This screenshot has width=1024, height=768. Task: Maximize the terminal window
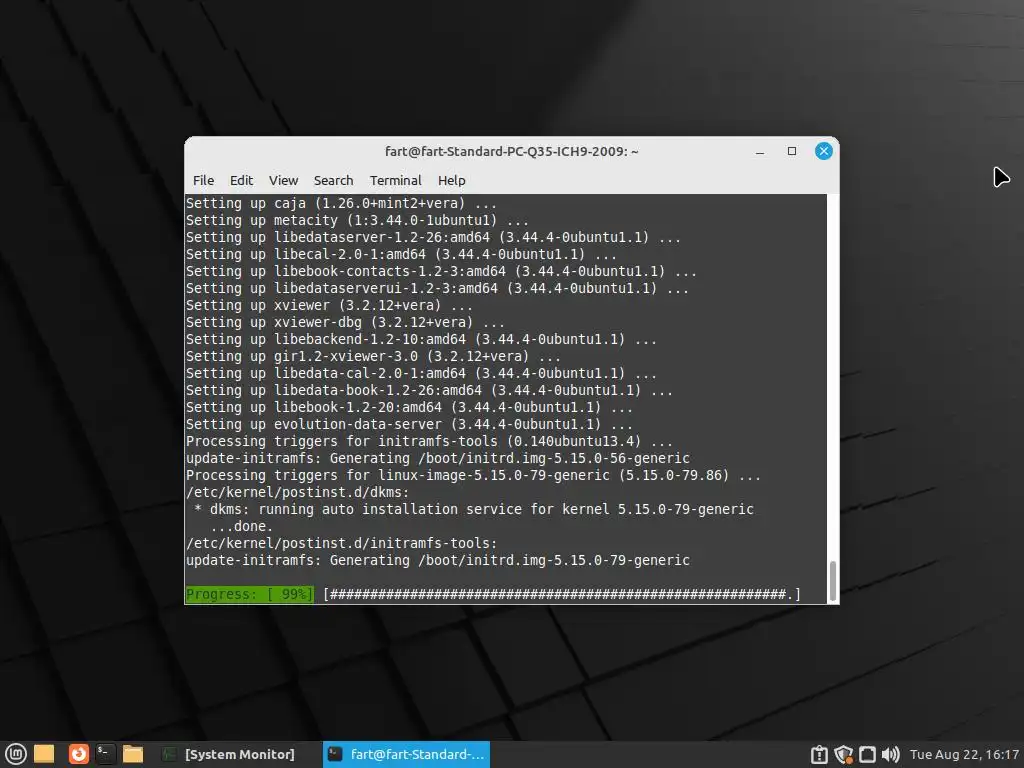pyautogui.click(x=792, y=152)
